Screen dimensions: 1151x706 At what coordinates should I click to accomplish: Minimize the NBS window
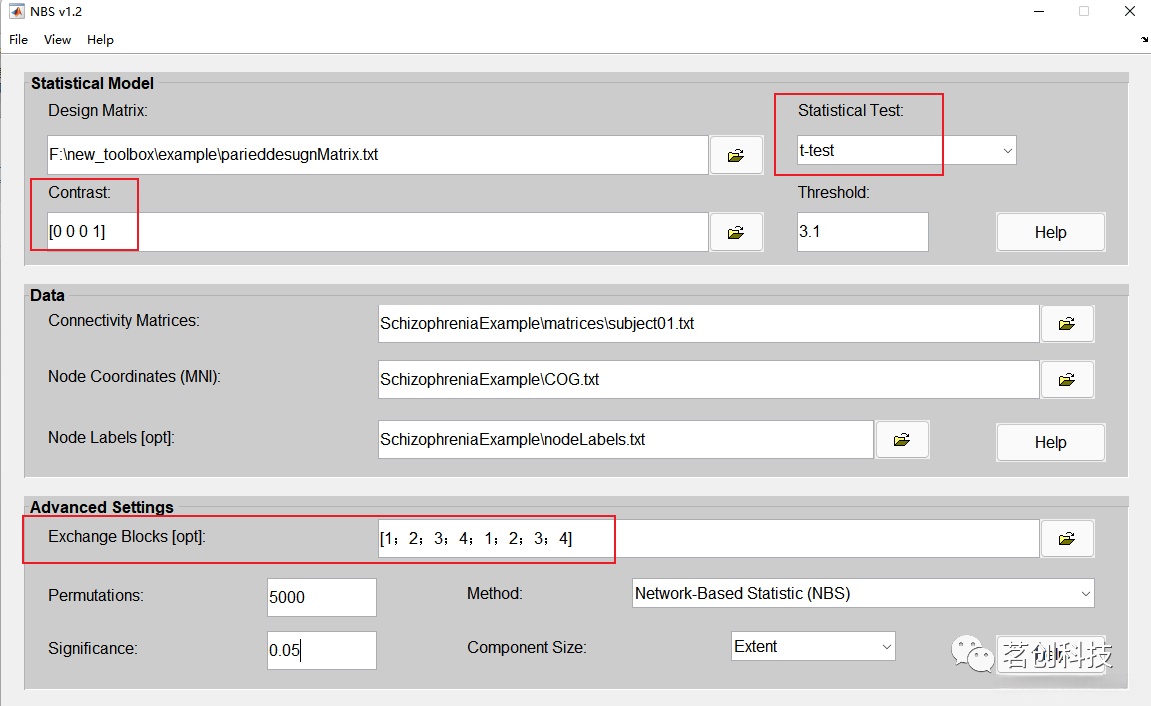tap(1039, 11)
